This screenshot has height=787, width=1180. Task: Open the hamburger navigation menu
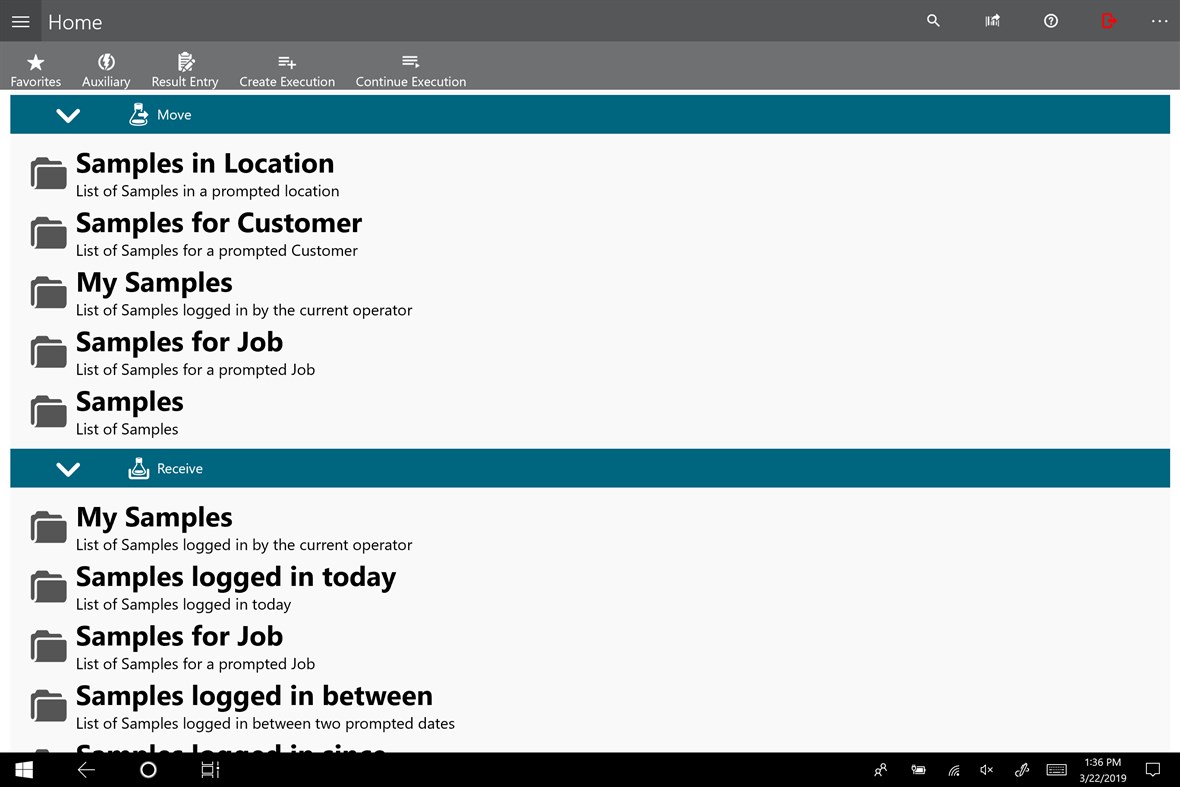click(x=20, y=21)
